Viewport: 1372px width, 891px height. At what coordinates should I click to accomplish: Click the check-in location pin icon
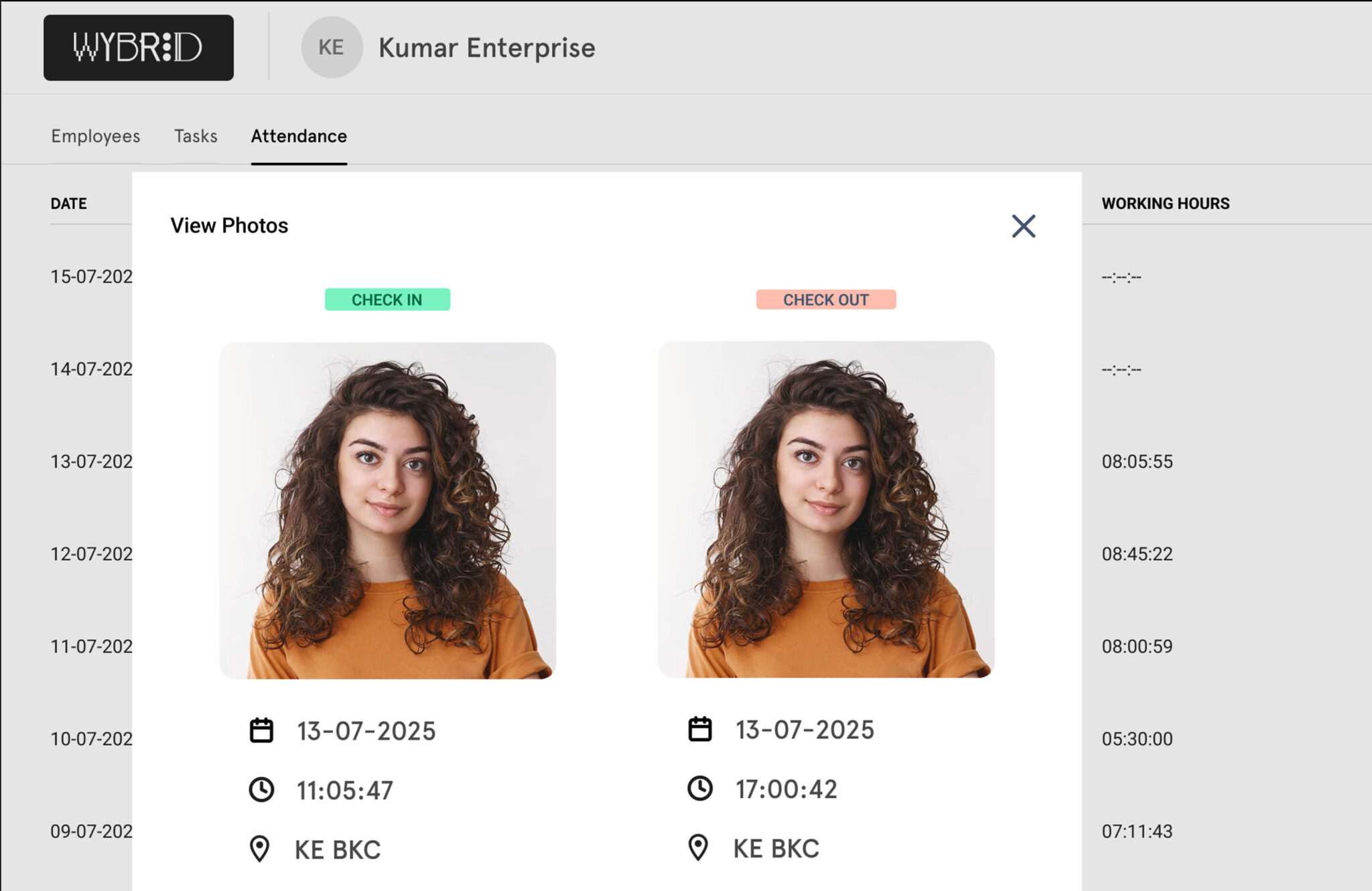pos(260,849)
